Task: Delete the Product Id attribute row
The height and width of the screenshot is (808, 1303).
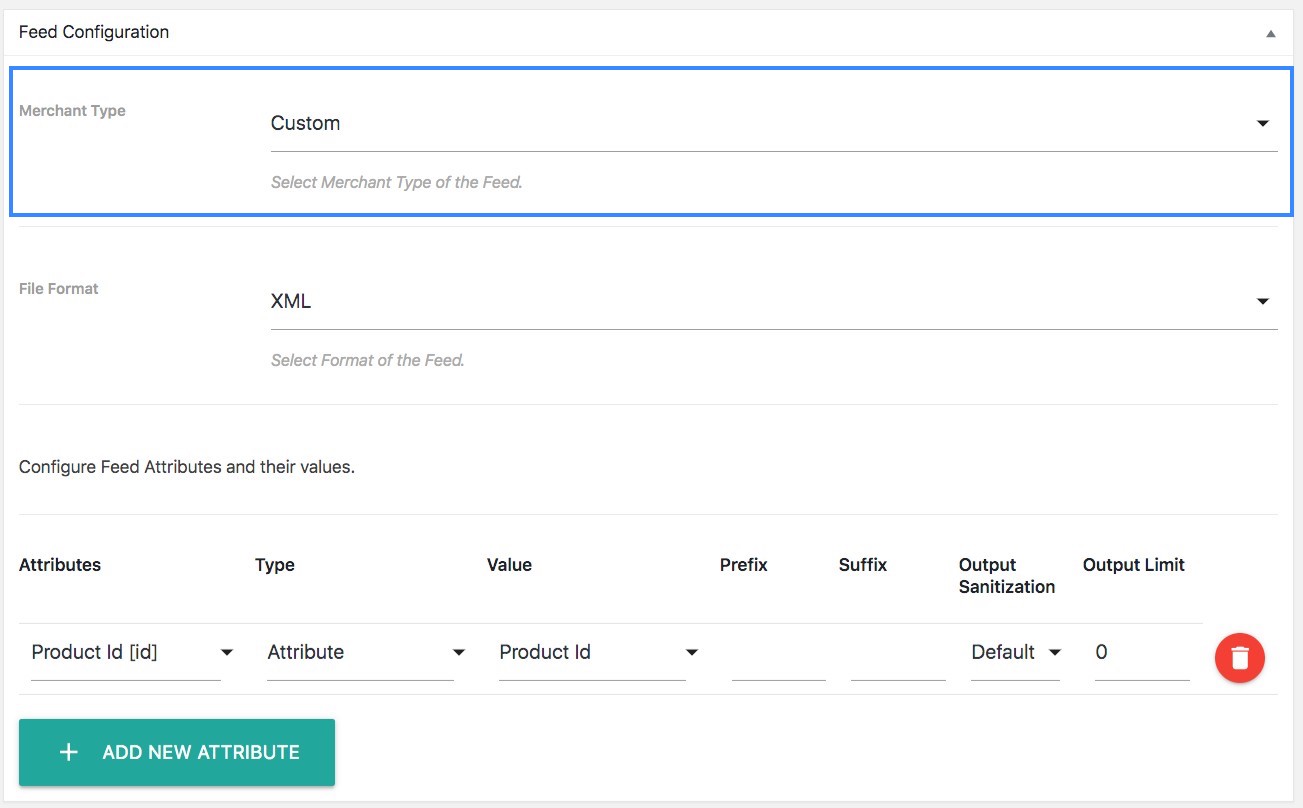Action: point(1239,657)
